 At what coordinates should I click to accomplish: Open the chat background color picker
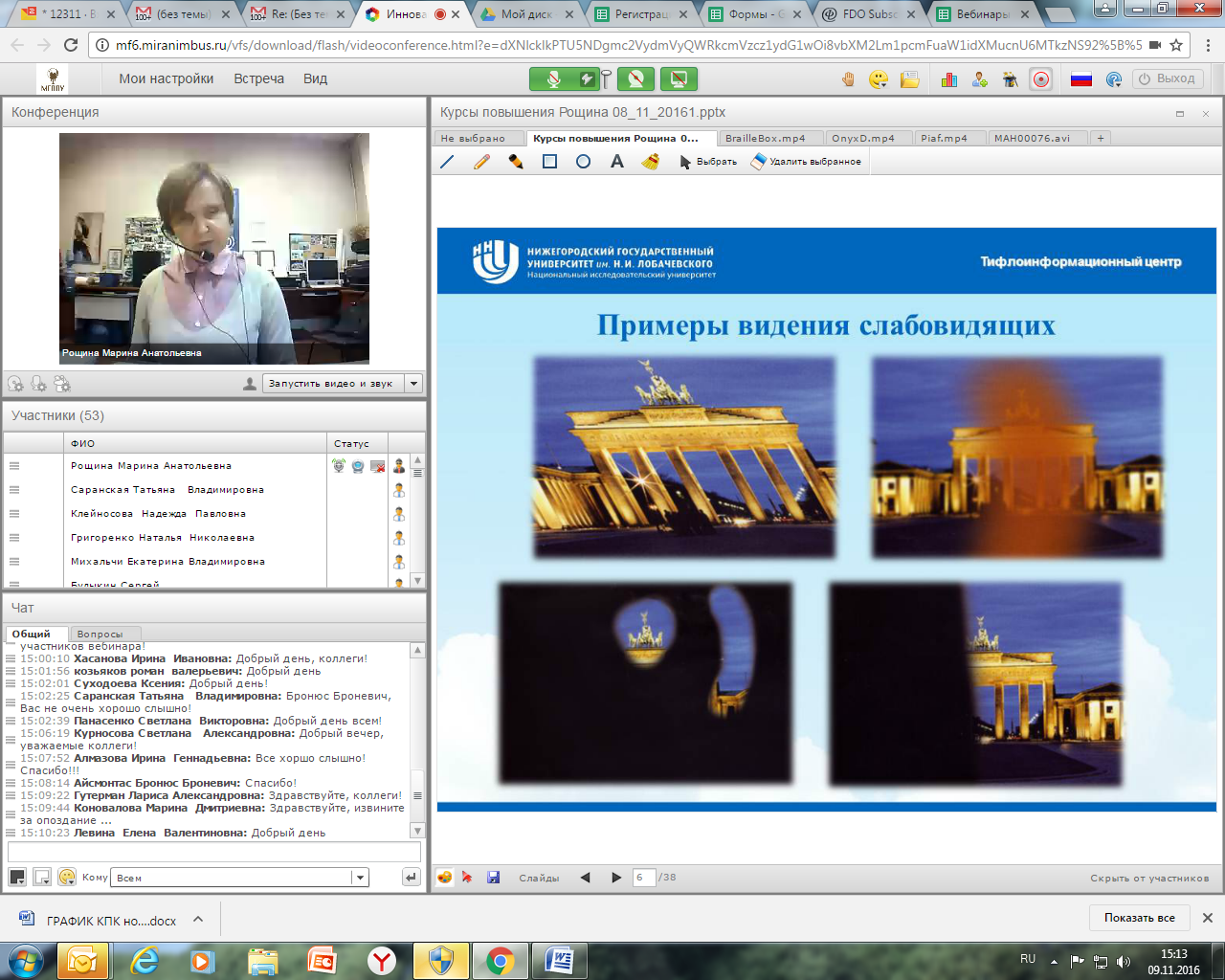tap(42, 878)
